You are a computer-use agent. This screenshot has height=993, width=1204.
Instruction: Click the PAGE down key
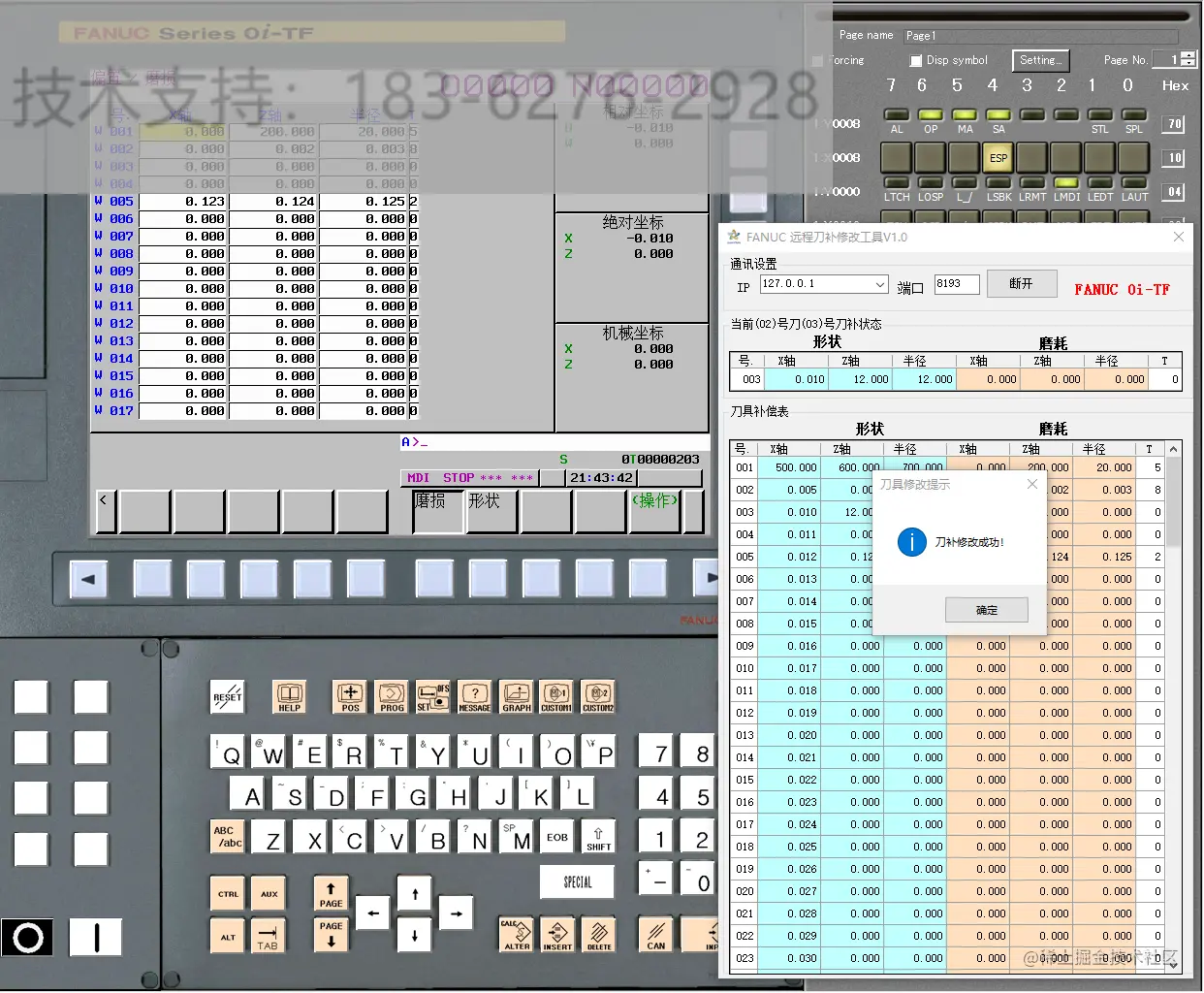(x=331, y=935)
